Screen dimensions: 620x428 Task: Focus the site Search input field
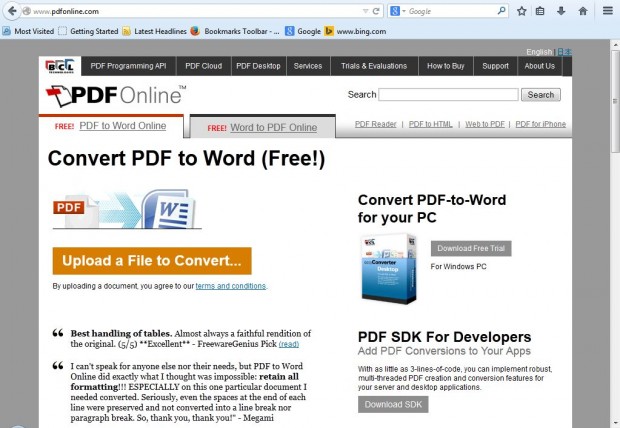[448, 95]
